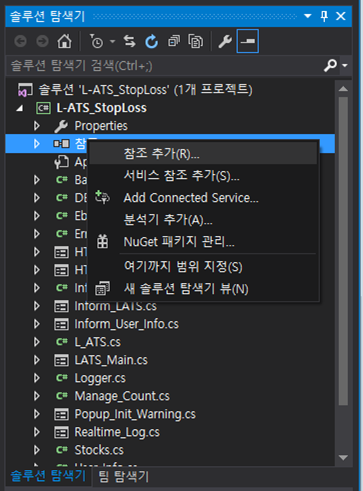Toggle the Preview Selected Items button
This screenshot has width=363, height=491.
coord(248,41)
